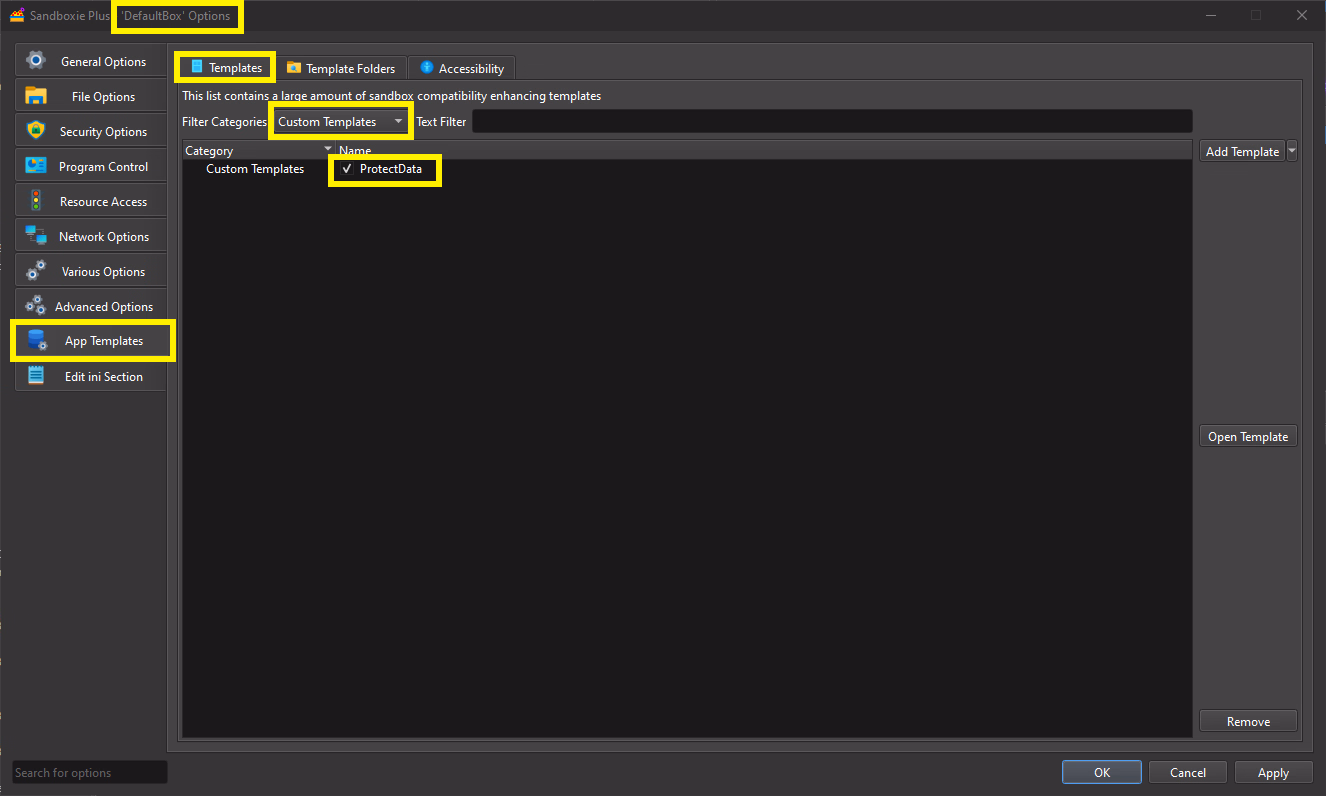Expand the Filter Categories dropdown
This screenshot has width=1326, height=796.
[x=399, y=122]
